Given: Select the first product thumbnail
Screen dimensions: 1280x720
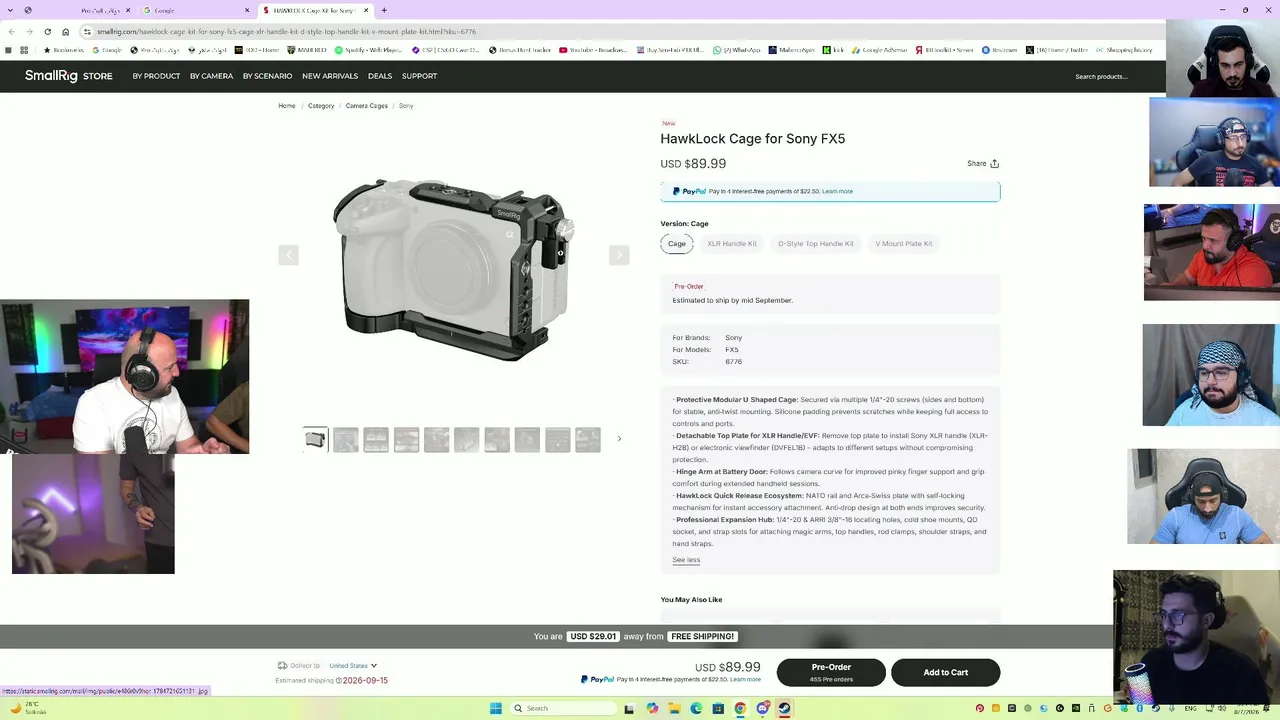Looking at the screenshot, I should tap(315, 439).
